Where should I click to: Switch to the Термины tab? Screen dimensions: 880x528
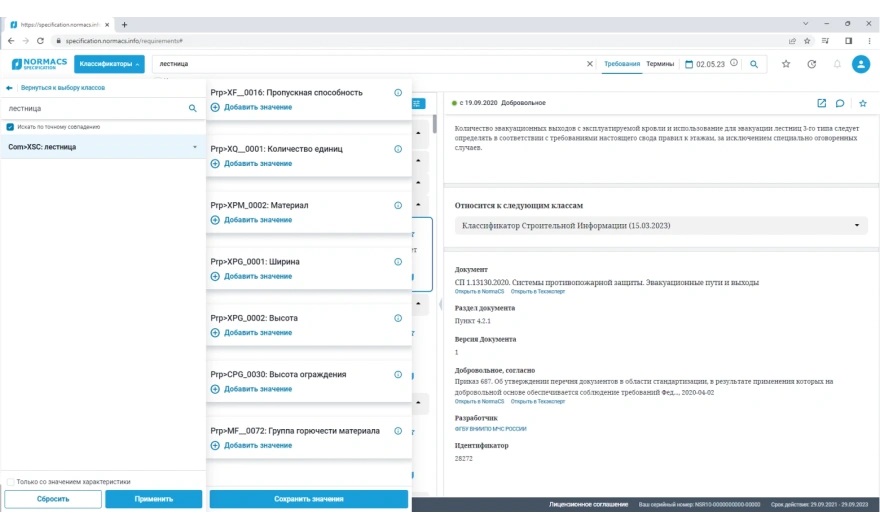[659, 64]
